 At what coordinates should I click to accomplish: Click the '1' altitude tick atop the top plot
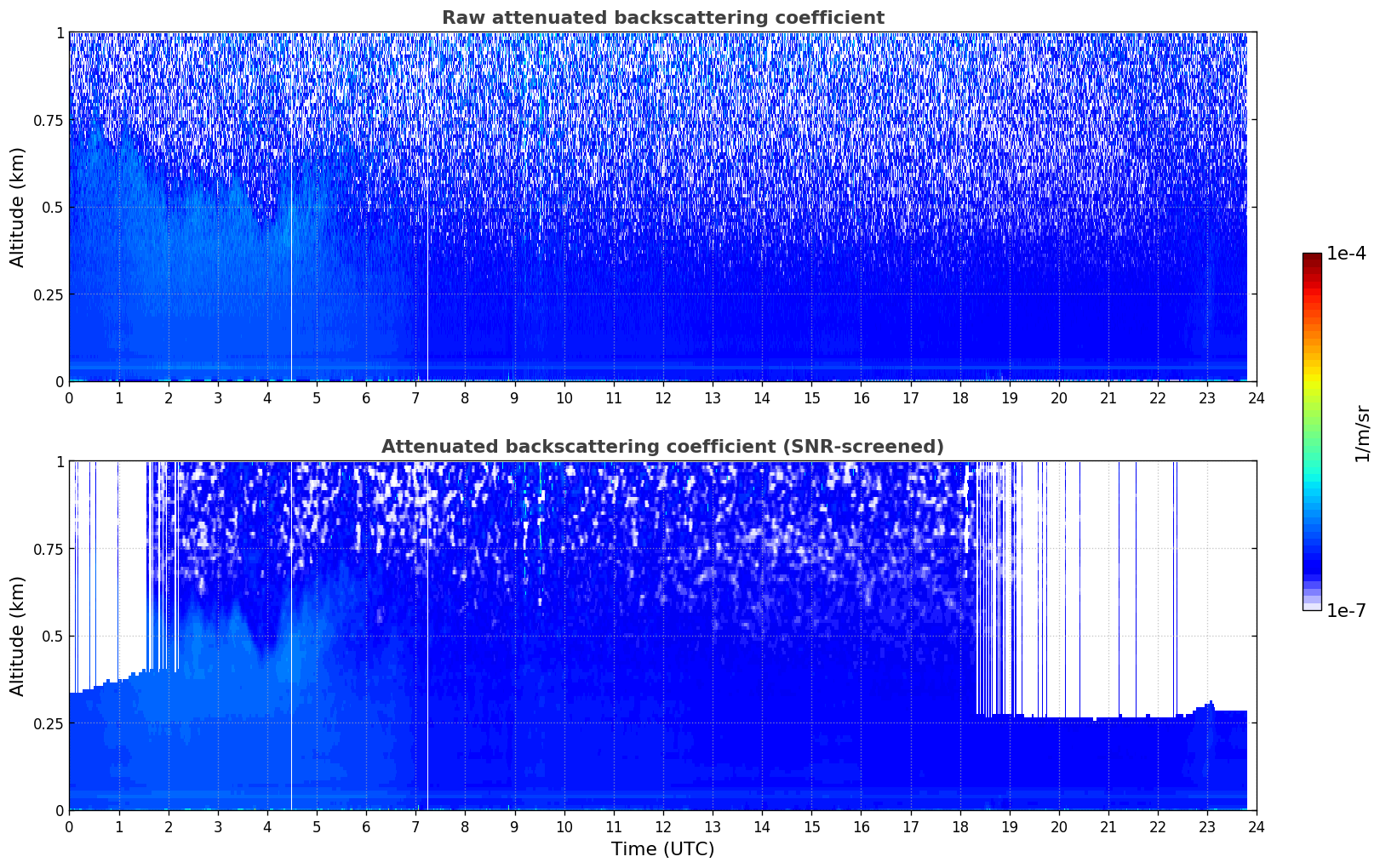click(60, 32)
